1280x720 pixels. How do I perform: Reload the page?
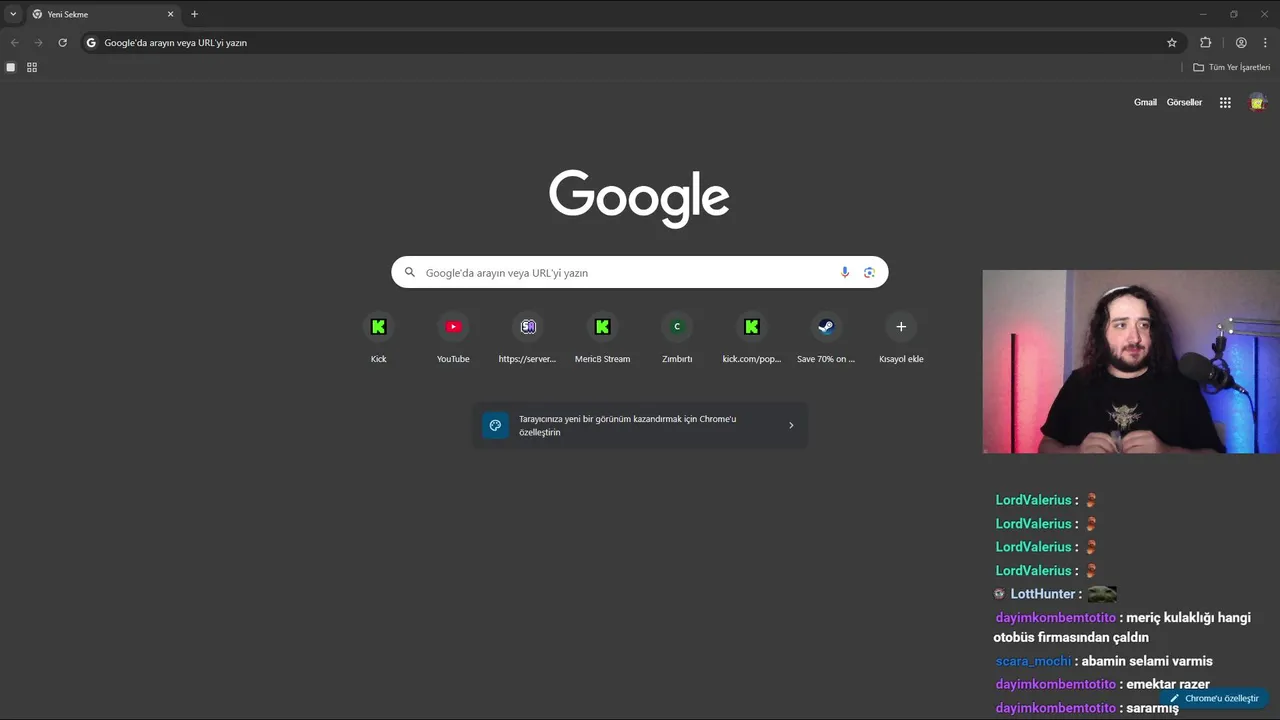[62, 43]
